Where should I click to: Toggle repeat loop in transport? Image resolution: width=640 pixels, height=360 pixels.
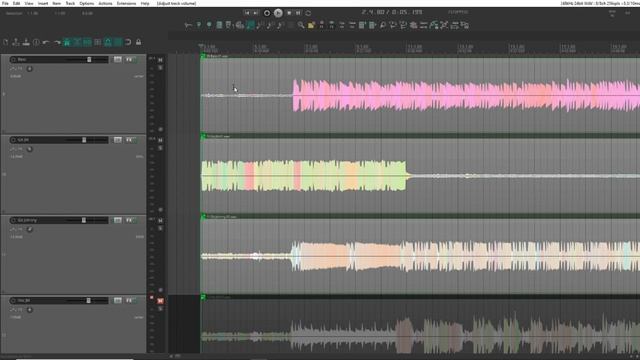[x=308, y=13]
